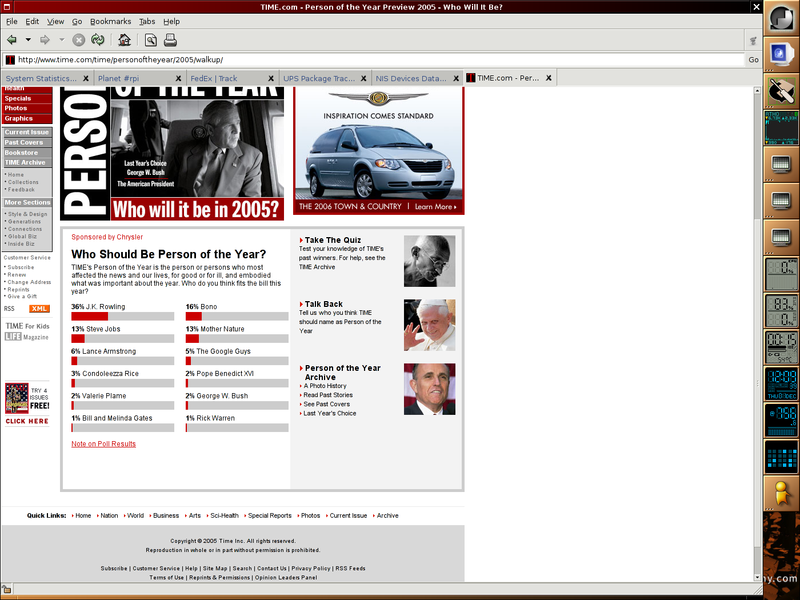The image size is (800, 600).
Task: Click the blue computer monitor dock icon
Action: (x=781, y=54)
